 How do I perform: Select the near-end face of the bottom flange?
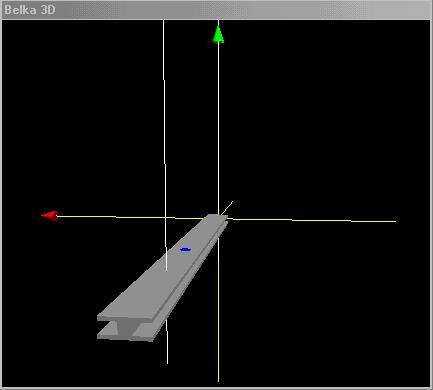coord(125,338)
